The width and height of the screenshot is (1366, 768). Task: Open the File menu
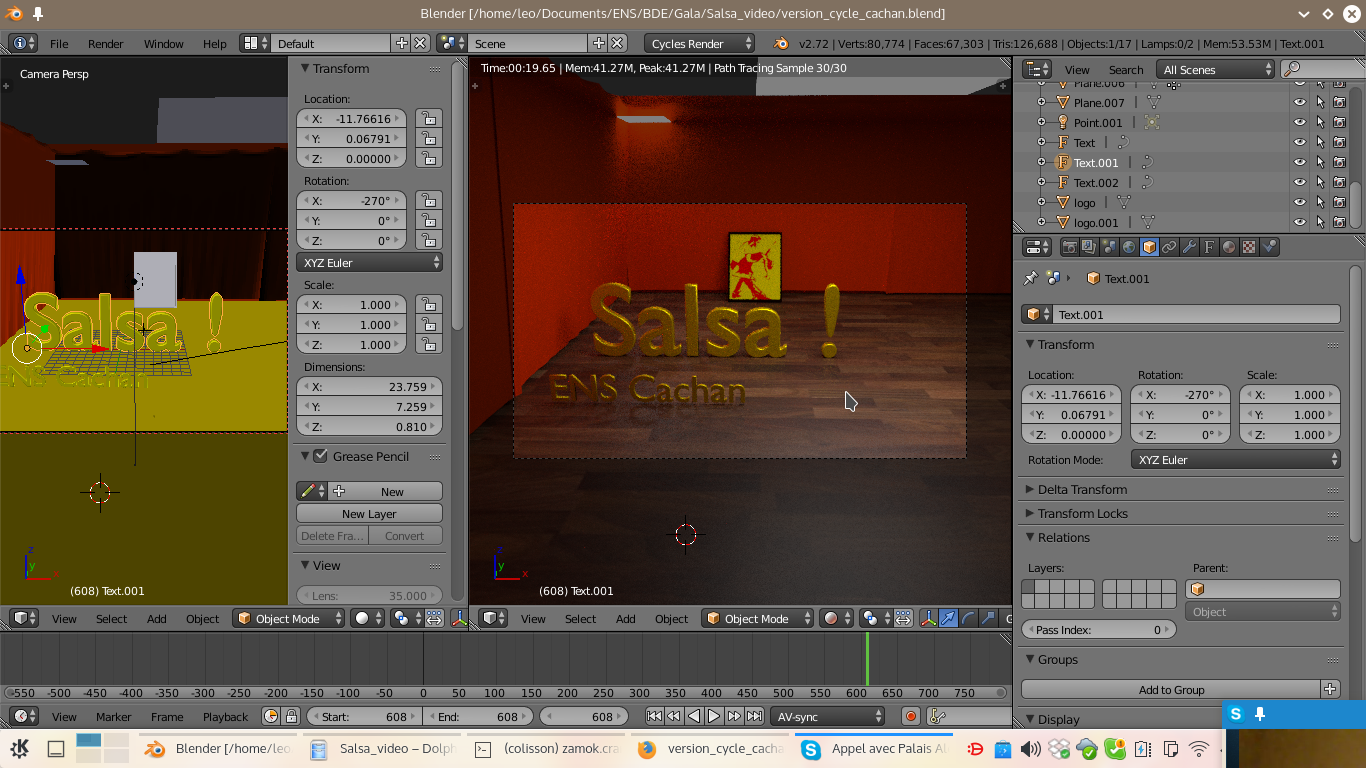[x=59, y=44]
